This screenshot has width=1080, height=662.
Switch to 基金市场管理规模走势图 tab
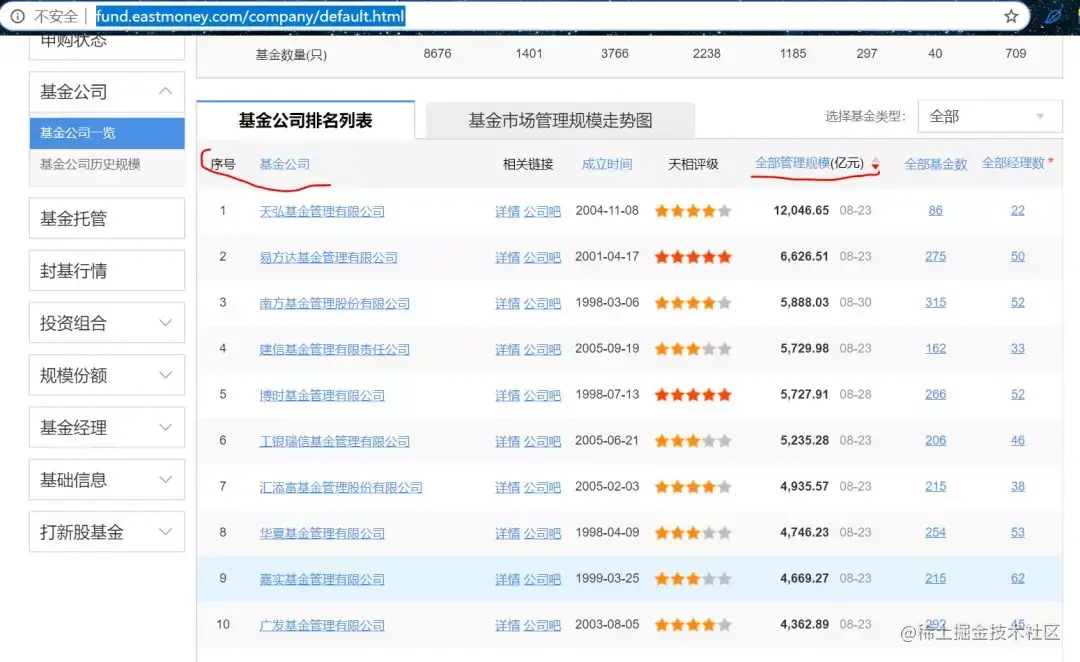(x=560, y=121)
